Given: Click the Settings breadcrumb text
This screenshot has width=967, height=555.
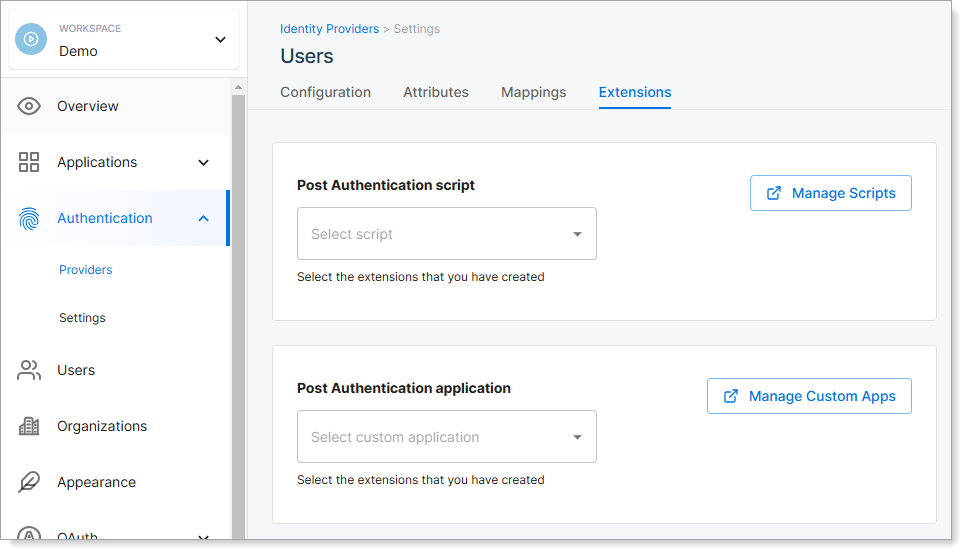Looking at the screenshot, I should [417, 29].
